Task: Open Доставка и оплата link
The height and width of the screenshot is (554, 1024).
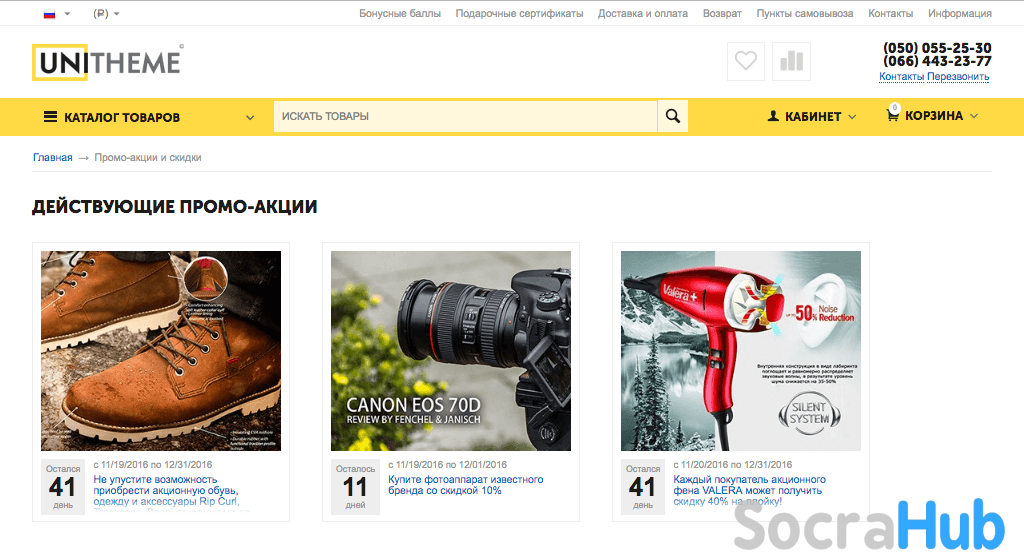Action: click(643, 13)
